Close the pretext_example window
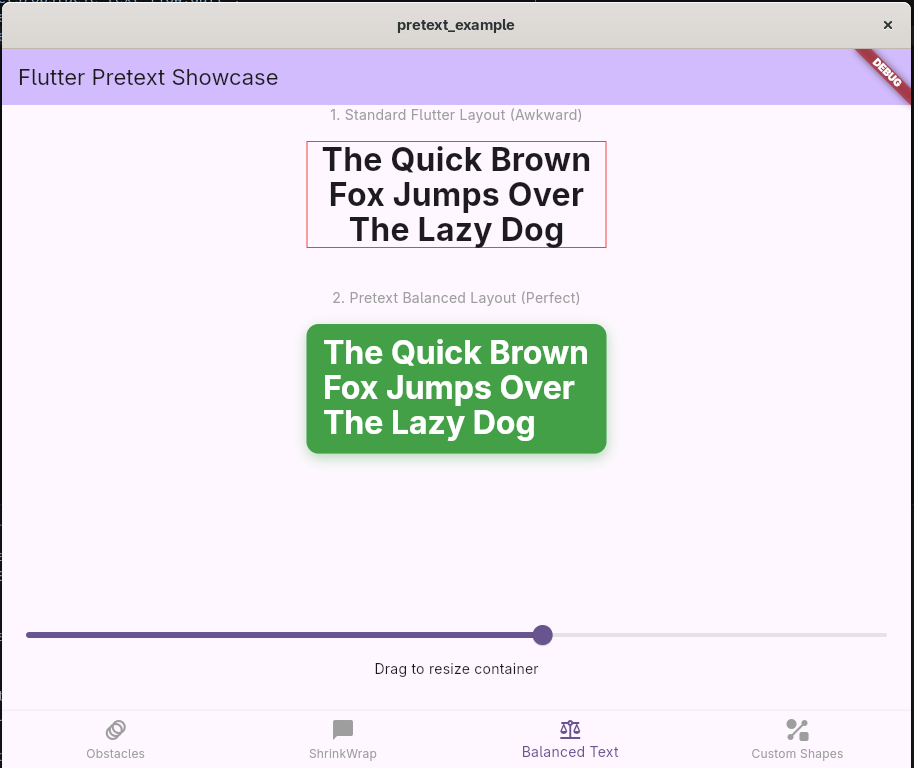This screenshot has width=914, height=768. click(888, 25)
